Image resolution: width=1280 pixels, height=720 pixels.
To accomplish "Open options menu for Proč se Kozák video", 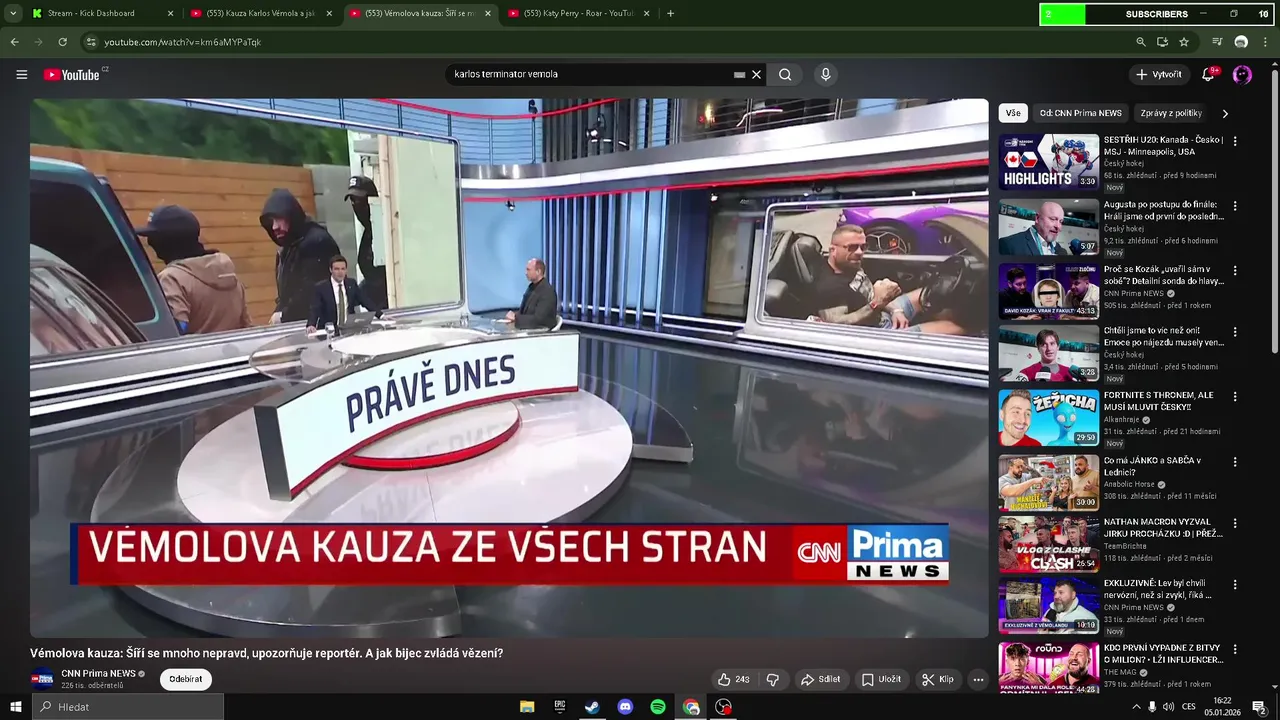I will [x=1235, y=270].
